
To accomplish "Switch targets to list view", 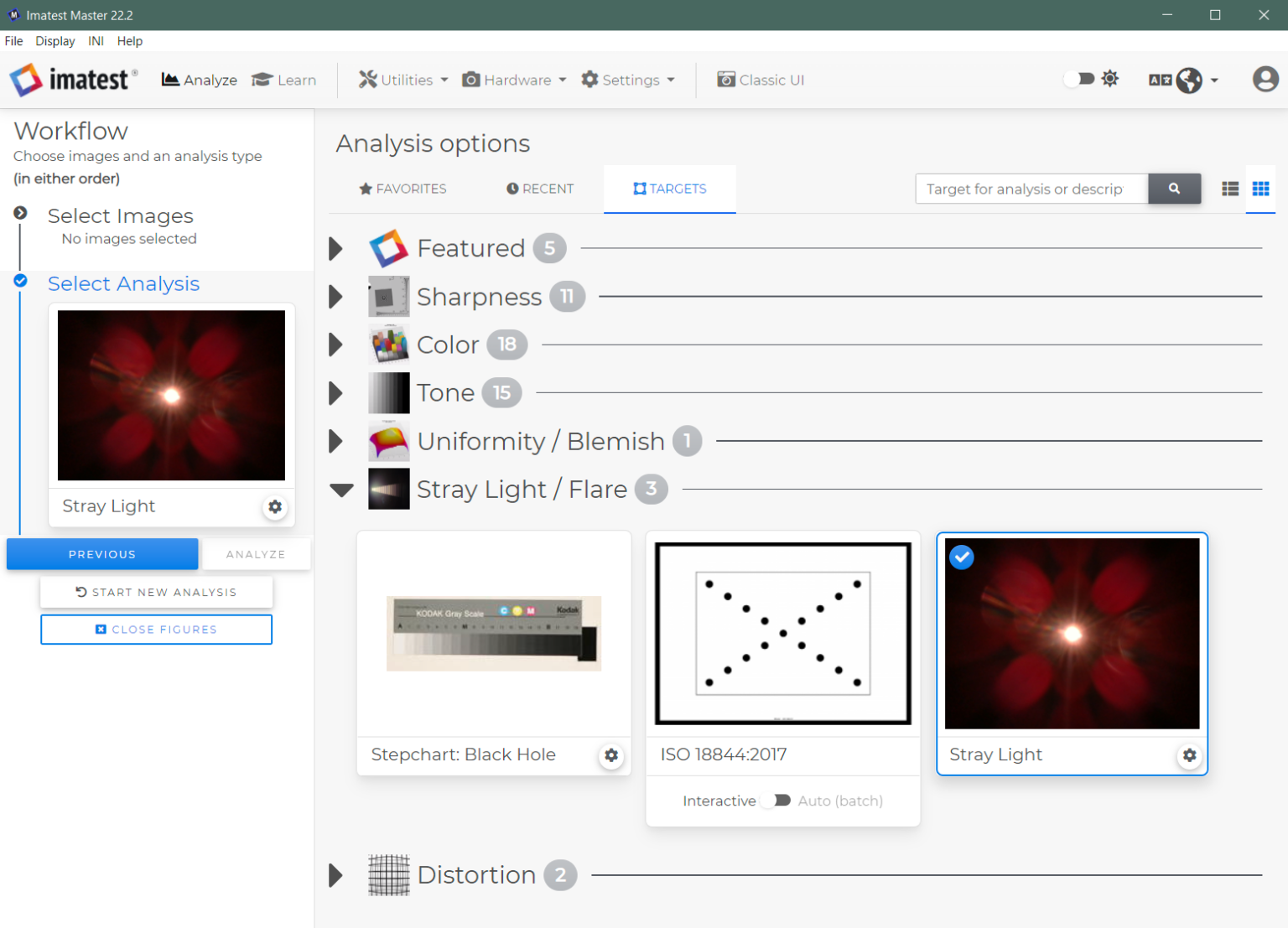I will pos(1229,189).
